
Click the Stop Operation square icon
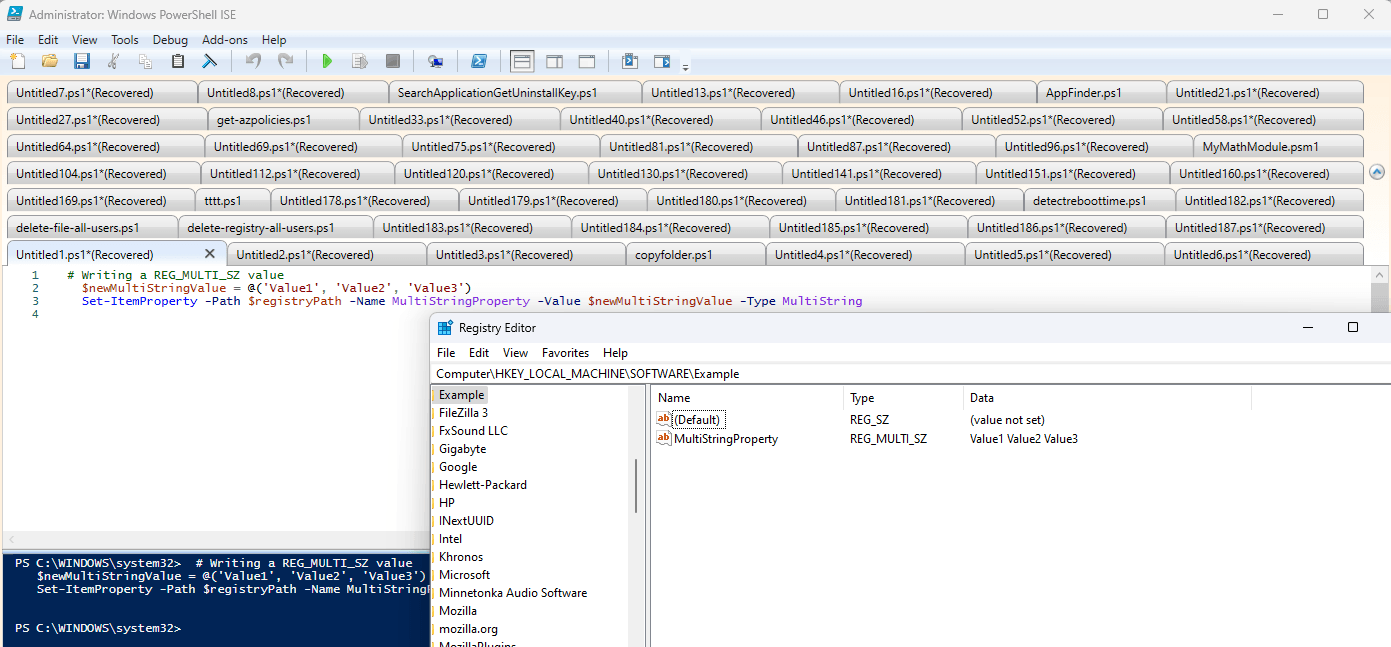point(393,61)
